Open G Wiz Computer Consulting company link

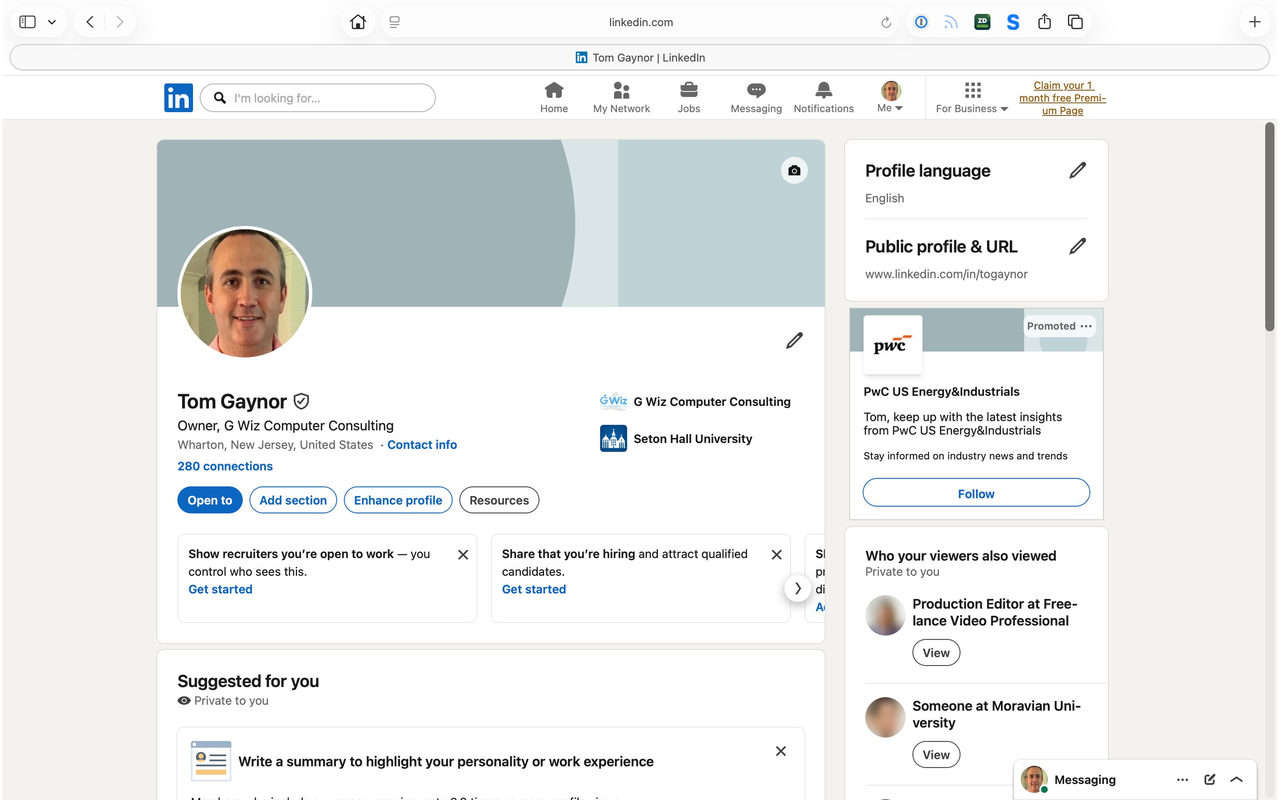click(x=695, y=402)
